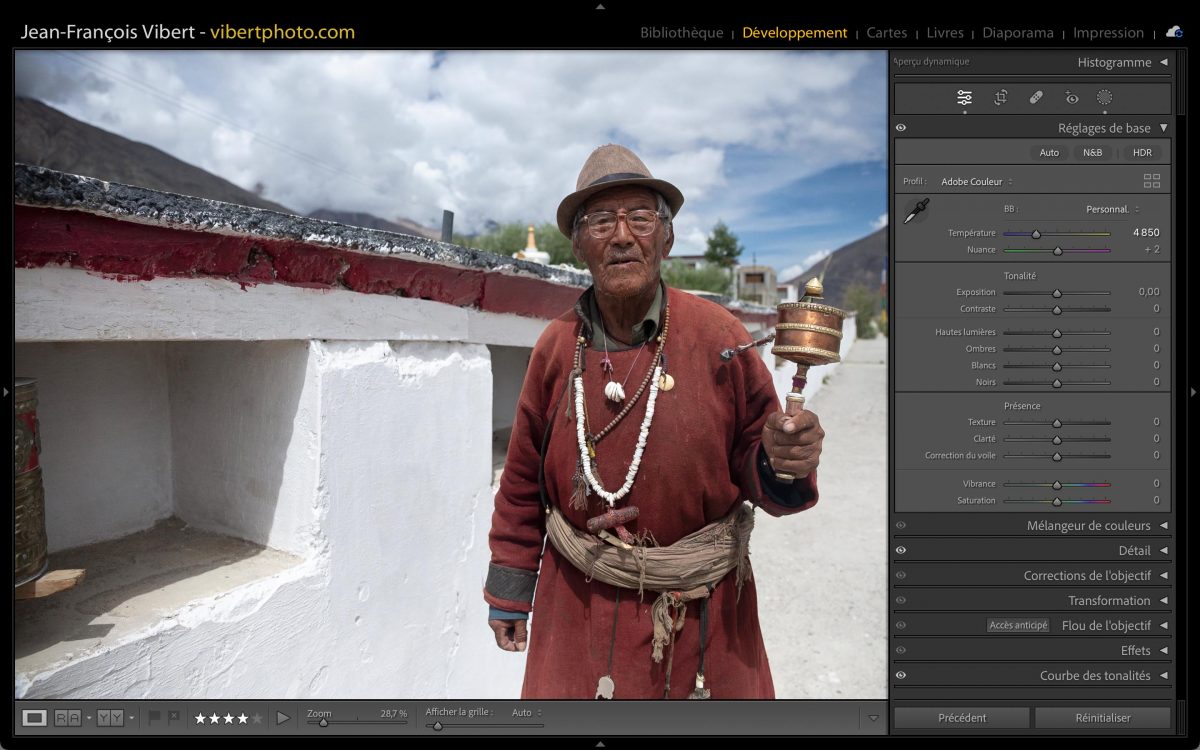
Task: Select the Healing bandage tool
Action: (1036, 97)
